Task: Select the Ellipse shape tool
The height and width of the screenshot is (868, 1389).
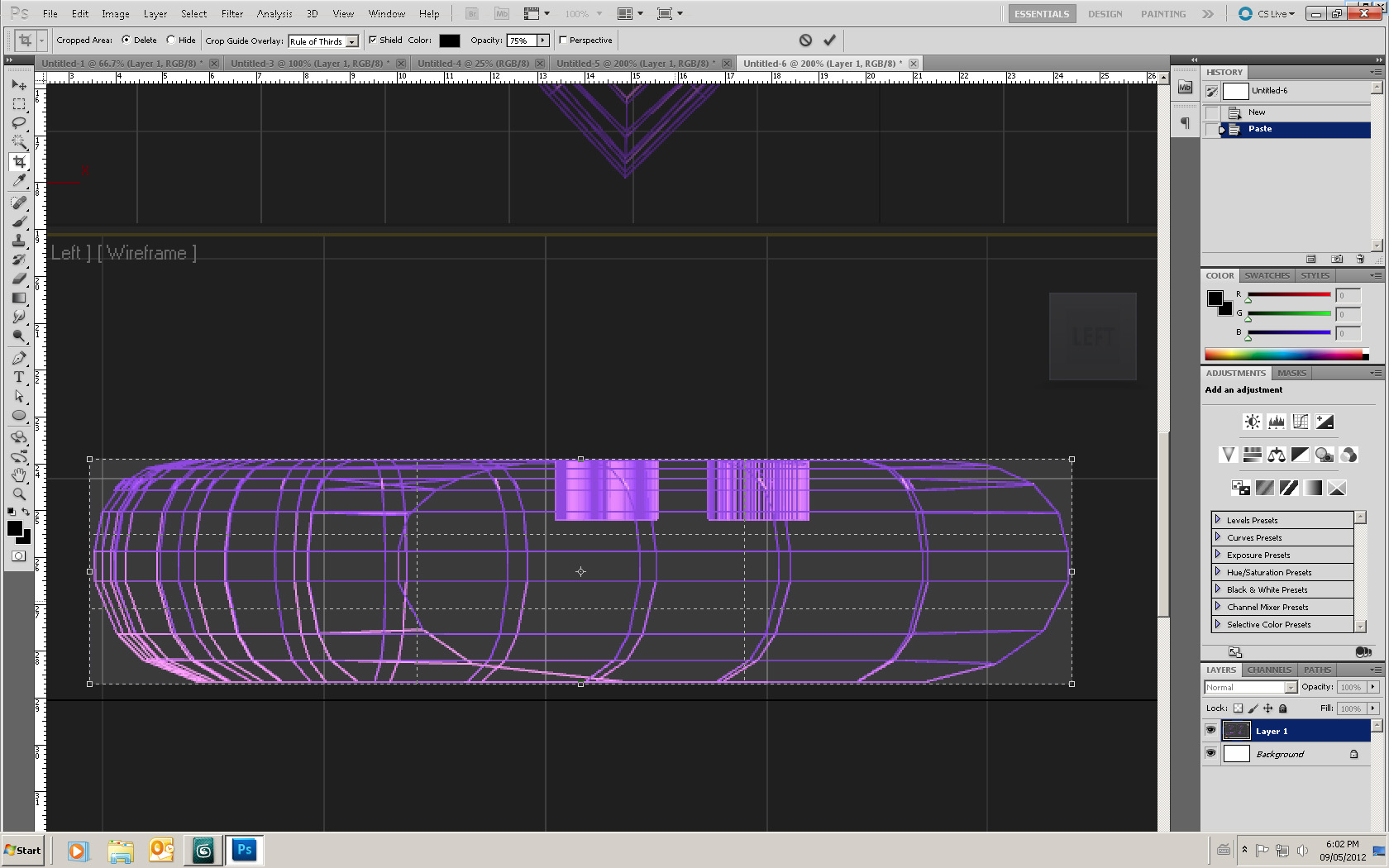Action: (19, 415)
